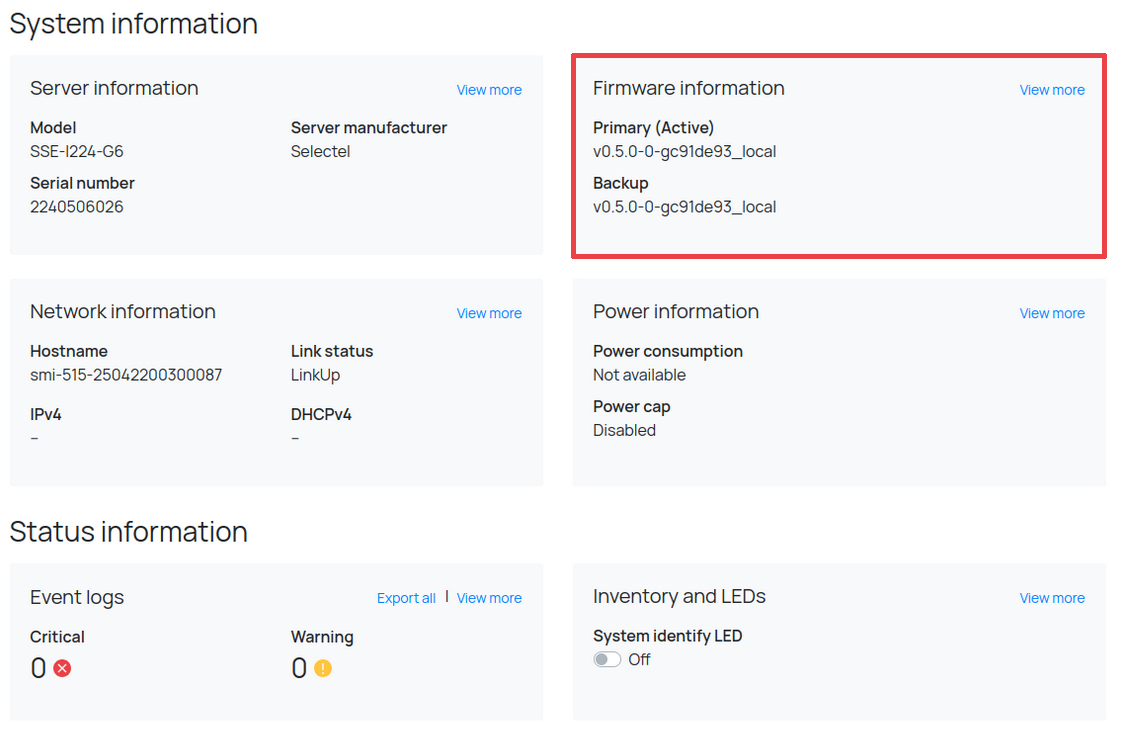1137x748 pixels.
Task: Toggle the System identify LED switch
Action: (x=607, y=660)
